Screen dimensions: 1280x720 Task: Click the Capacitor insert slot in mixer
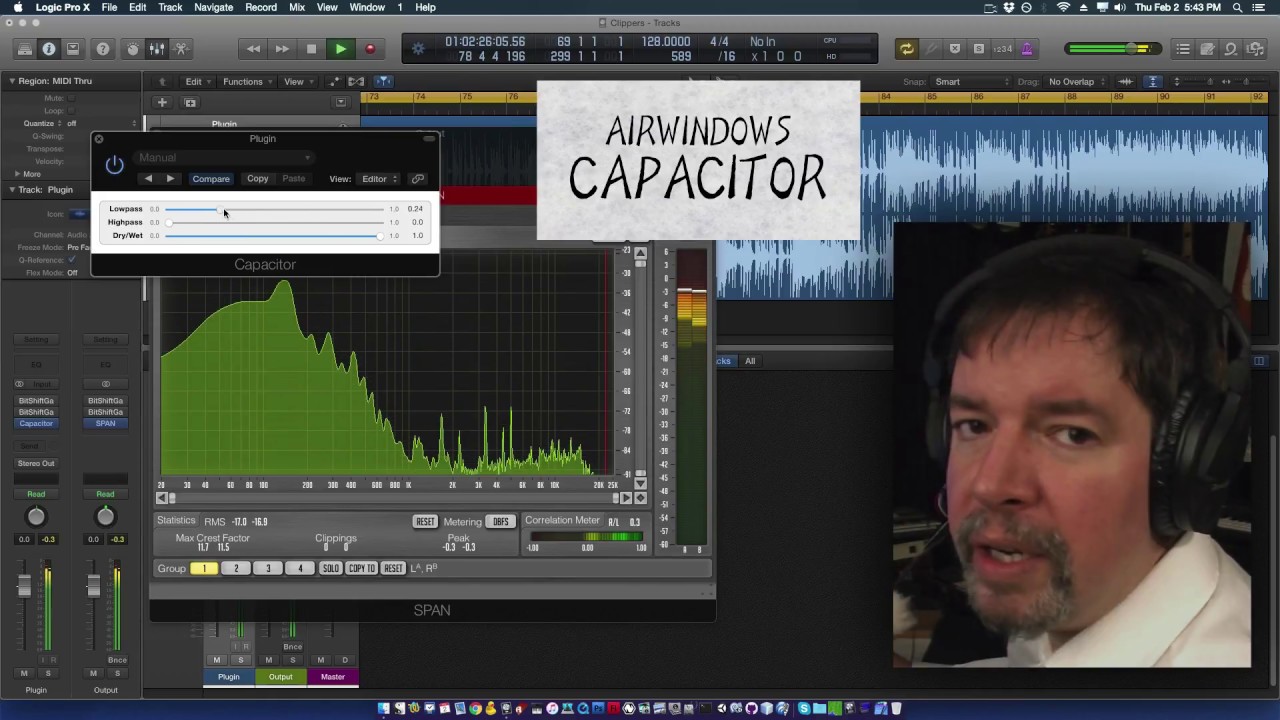[x=36, y=424]
